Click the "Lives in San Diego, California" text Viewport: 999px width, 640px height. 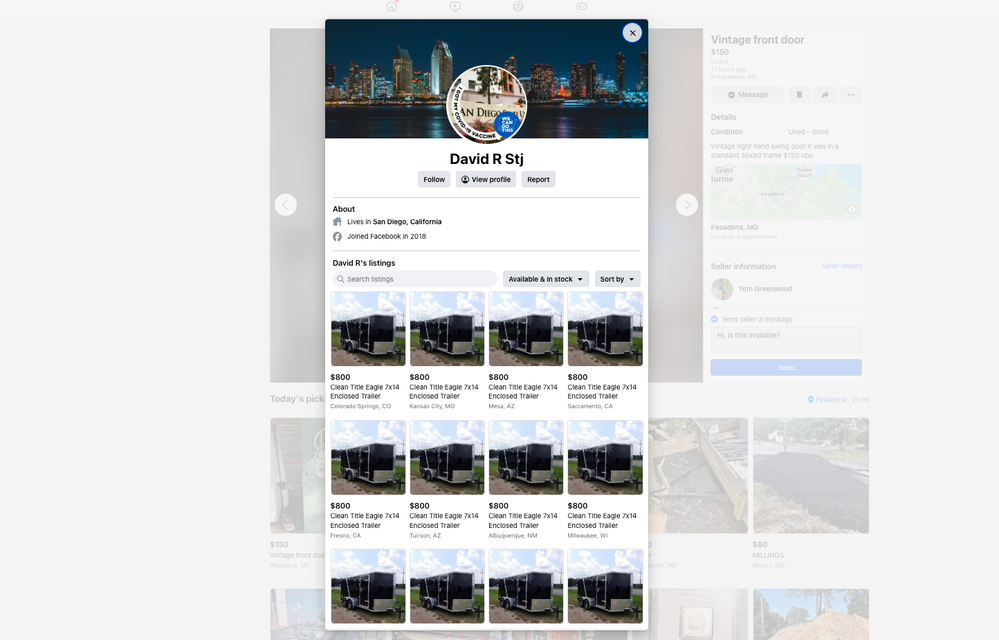[394, 222]
